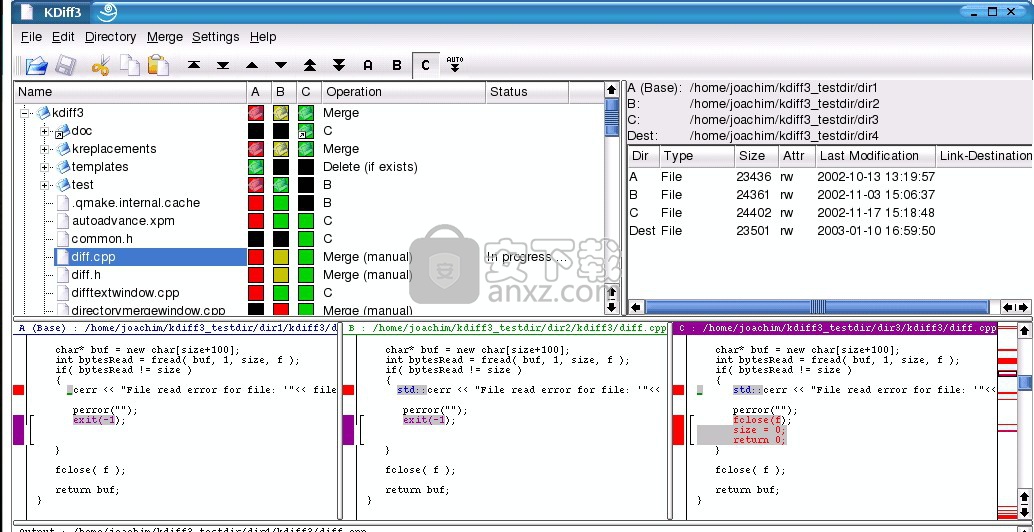
Task: Click the Paste clipboard icon
Action: (x=158, y=65)
